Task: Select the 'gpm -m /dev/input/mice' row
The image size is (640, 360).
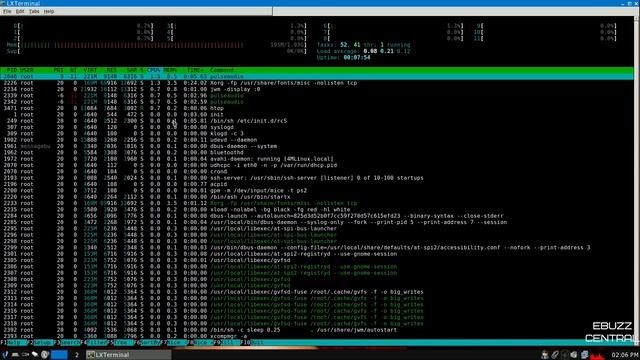Action: [x=317, y=191]
